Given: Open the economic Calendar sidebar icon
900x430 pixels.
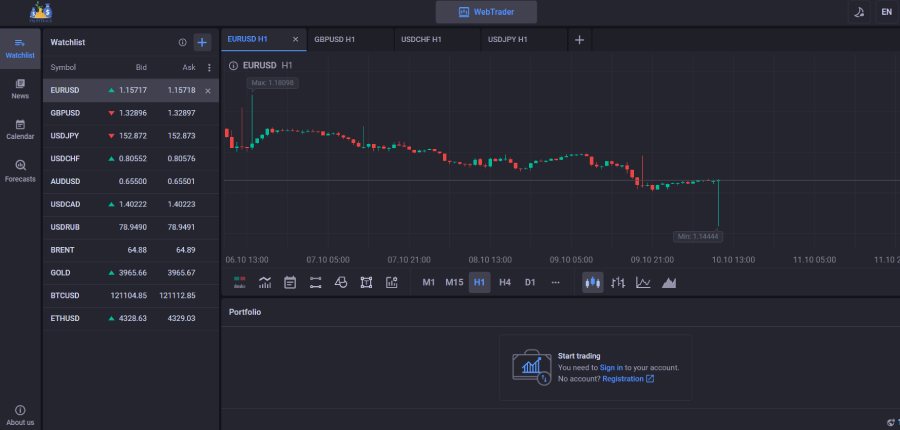Looking at the screenshot, I should pyautogui.click(x=20, y=129).
